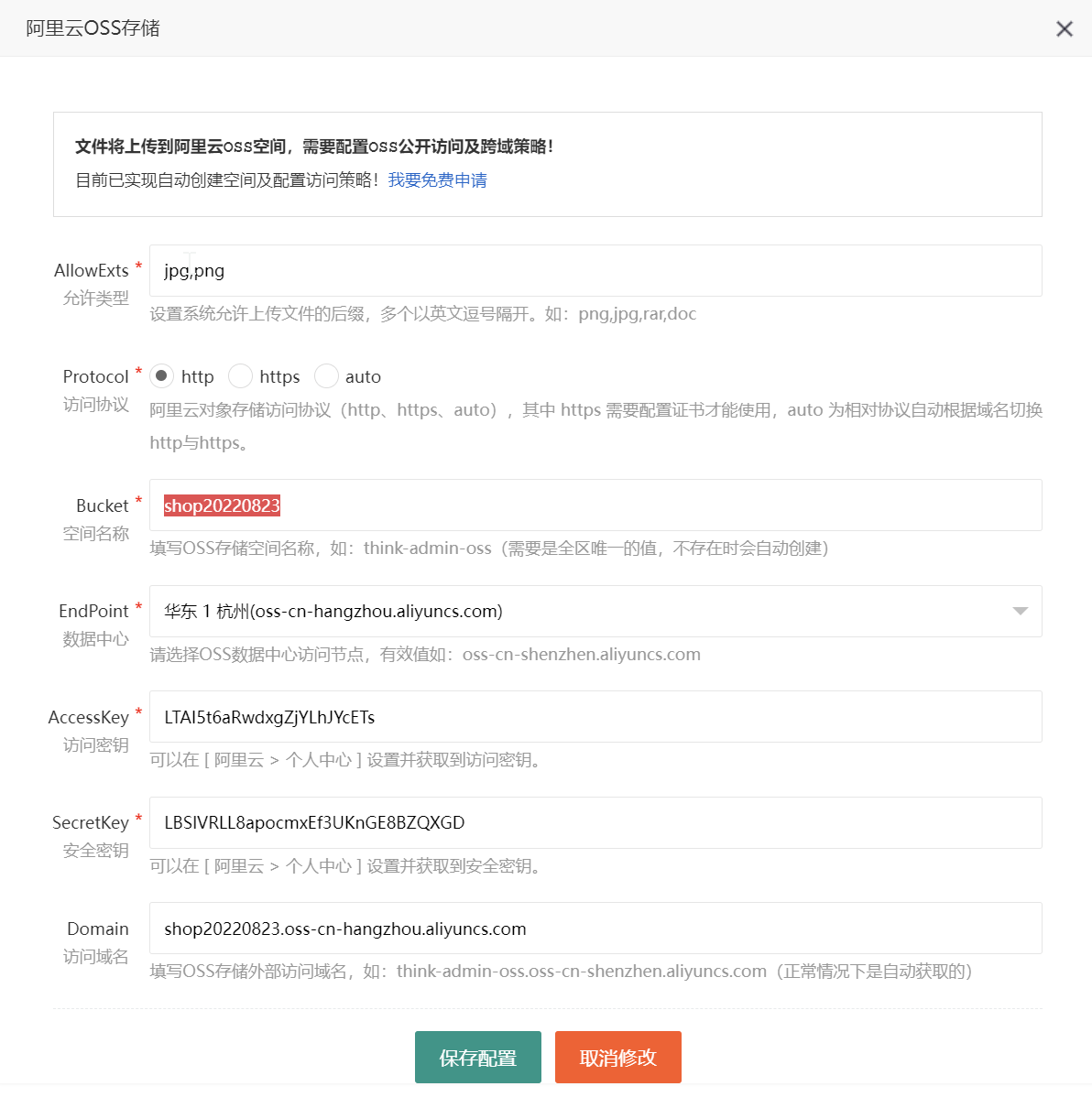
Task: Select the auto protocol radio button
Action: click(326, 376)
